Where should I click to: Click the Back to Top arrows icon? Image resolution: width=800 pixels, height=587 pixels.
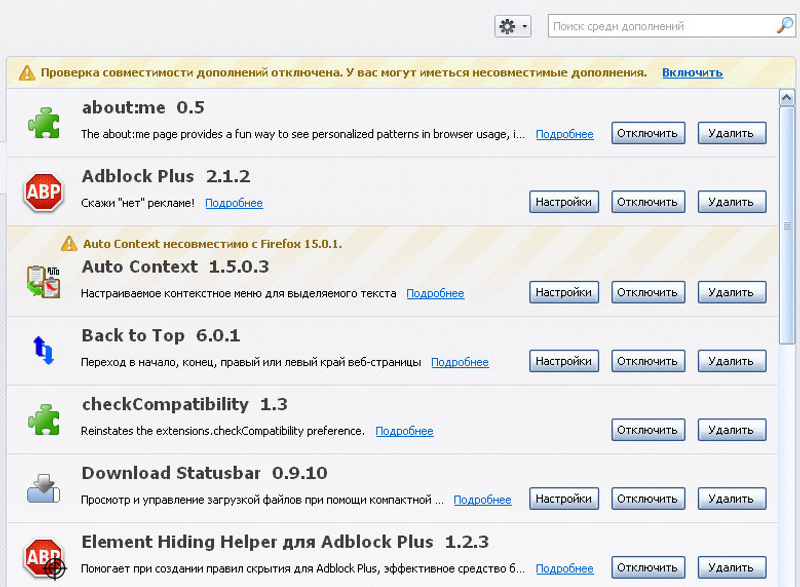coord(43,349)
